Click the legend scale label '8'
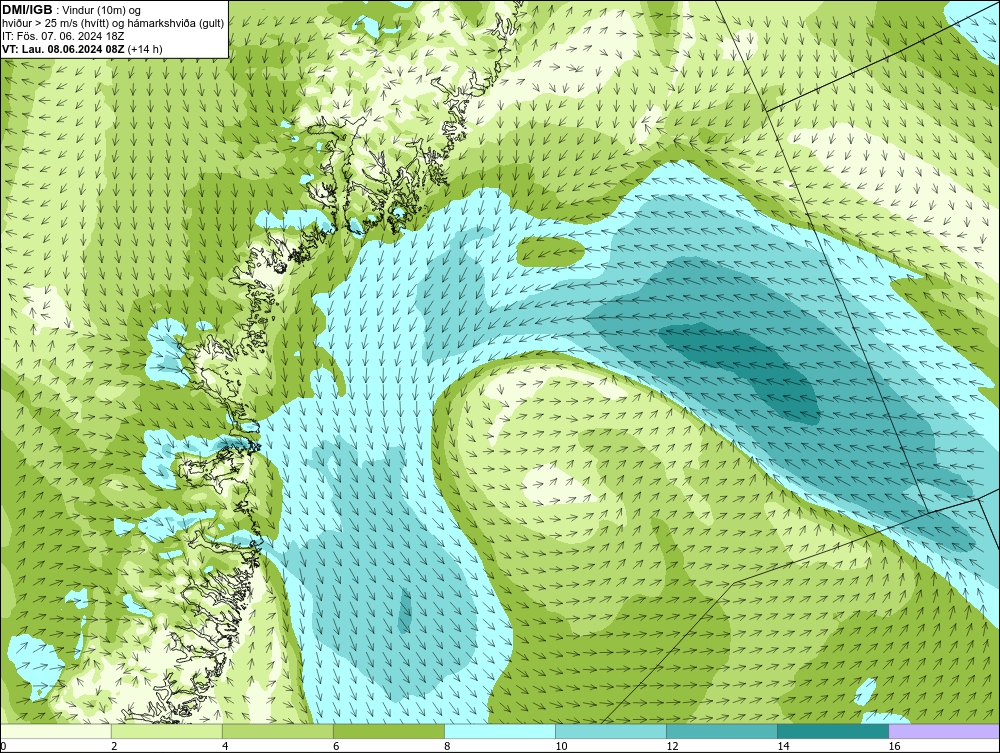1000x753 pixels. click(x=447, y=747)
